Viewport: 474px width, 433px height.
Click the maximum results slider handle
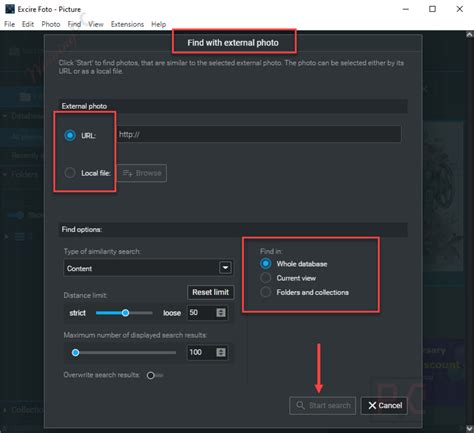(76, 353)
